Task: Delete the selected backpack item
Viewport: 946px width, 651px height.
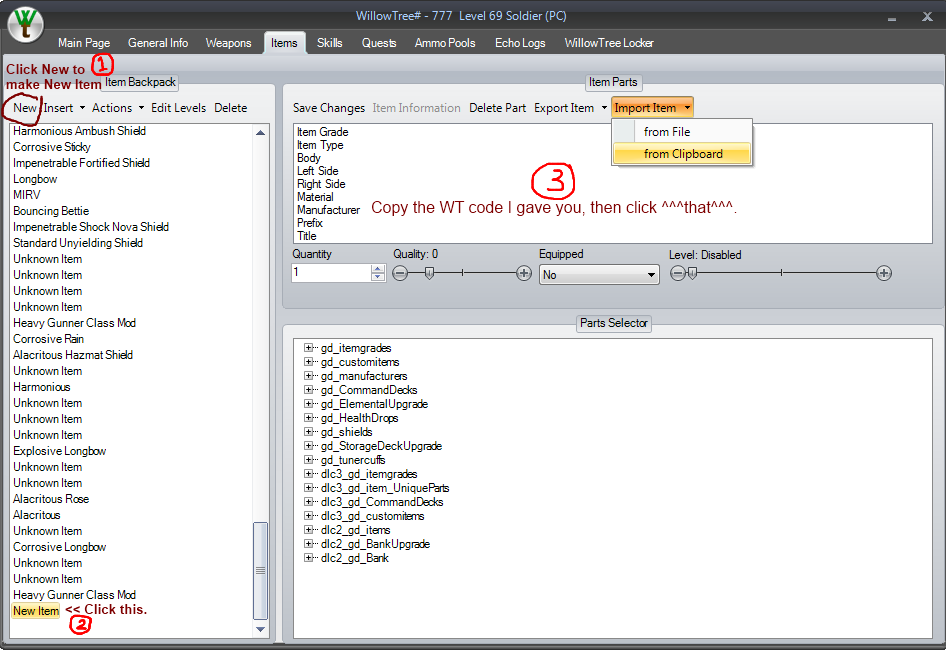Action: click(230, 108)
